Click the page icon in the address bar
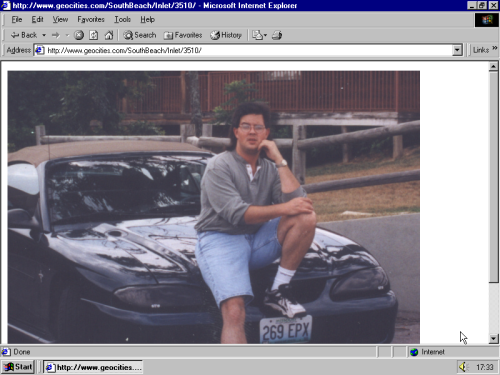500x375 pixels. point(40,50)
